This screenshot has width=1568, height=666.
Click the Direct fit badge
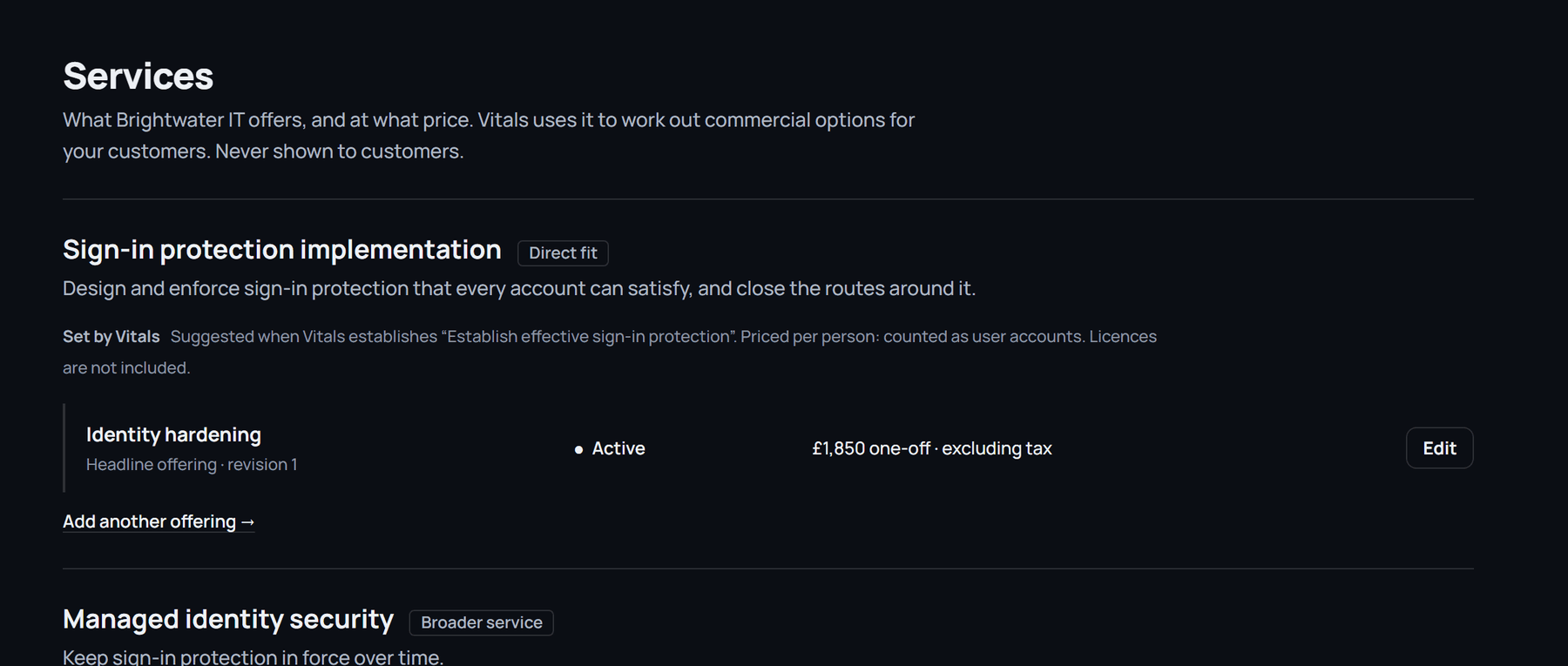(x=563, y=253)
